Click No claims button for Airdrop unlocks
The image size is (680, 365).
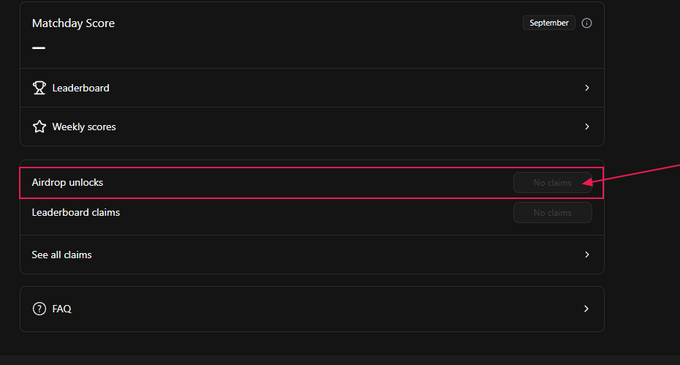pyautogui.click(x=552, y=183)
